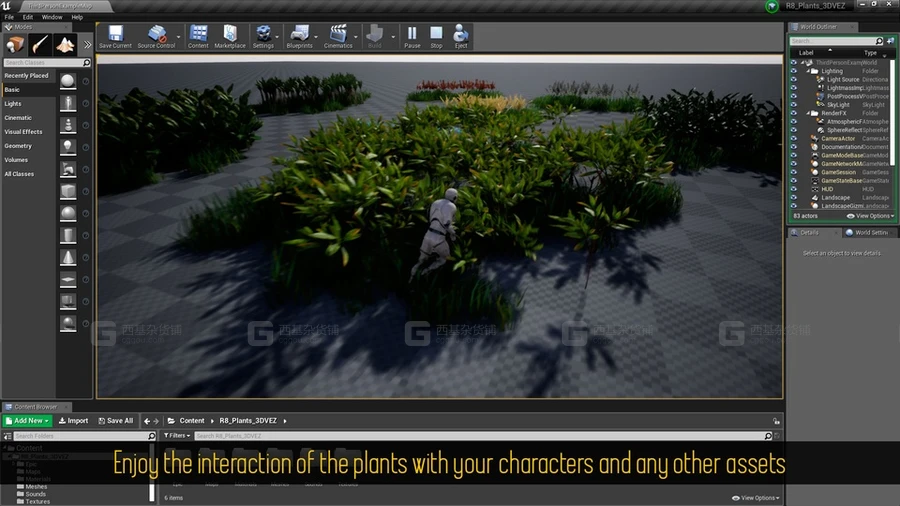This screenshot has height=506, width=900.
Task: Click the Content breadcrumb link
Action: [x=192, y=421]
